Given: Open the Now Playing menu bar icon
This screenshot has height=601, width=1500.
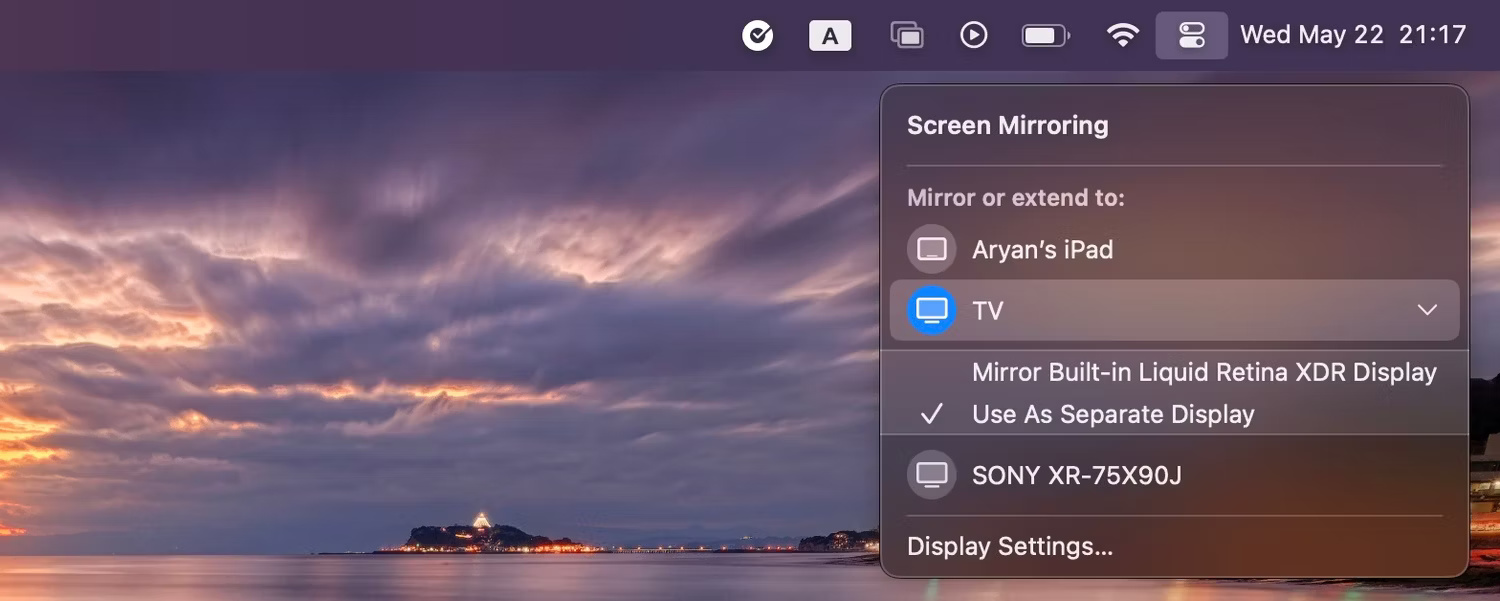Looking at the screenshot, I should (x=973, y=34).
